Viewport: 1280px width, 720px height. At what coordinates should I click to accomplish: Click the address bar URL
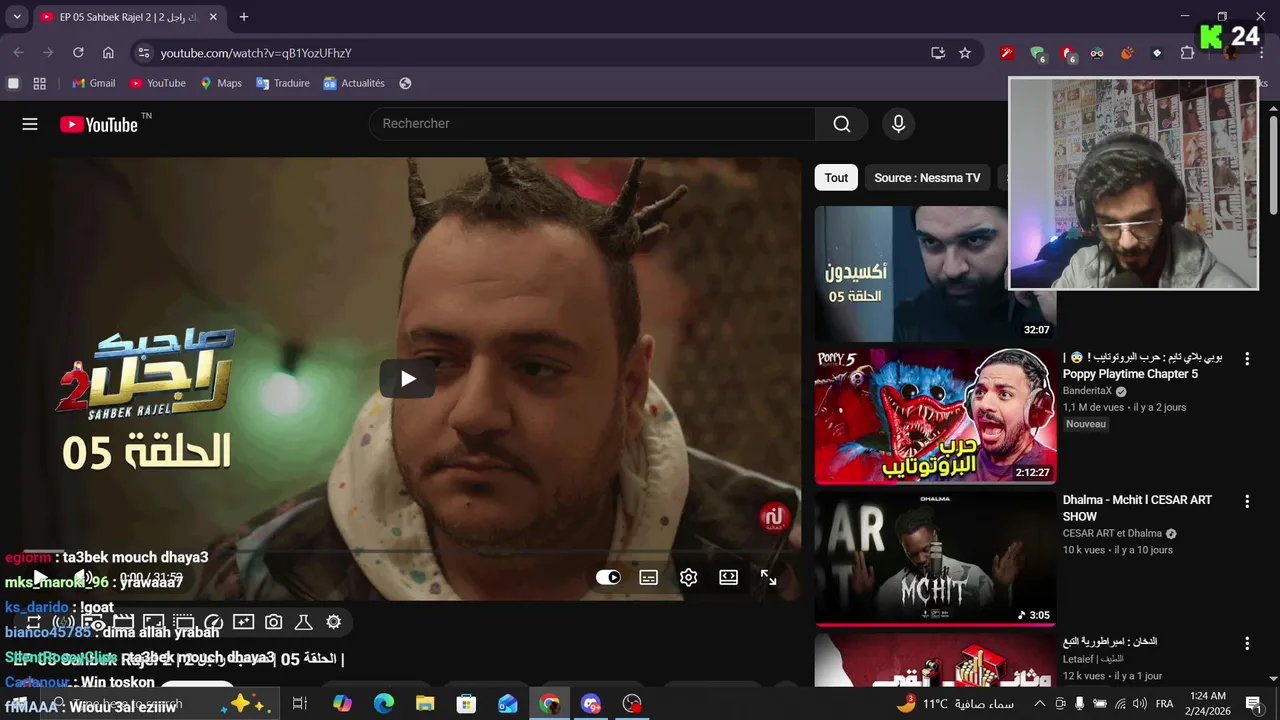click(256, 53)
